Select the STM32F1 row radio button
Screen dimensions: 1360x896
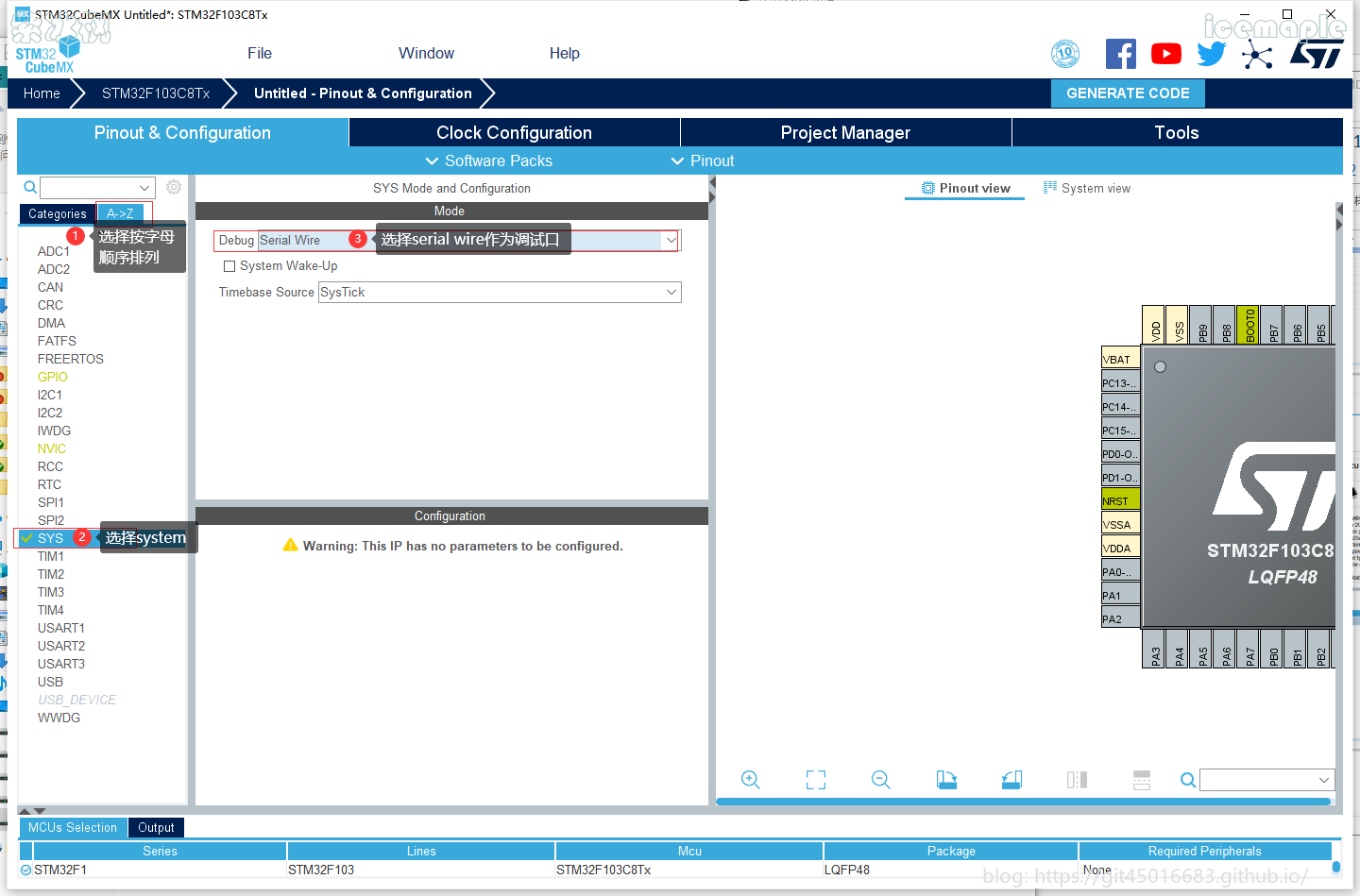coord(26,870)
